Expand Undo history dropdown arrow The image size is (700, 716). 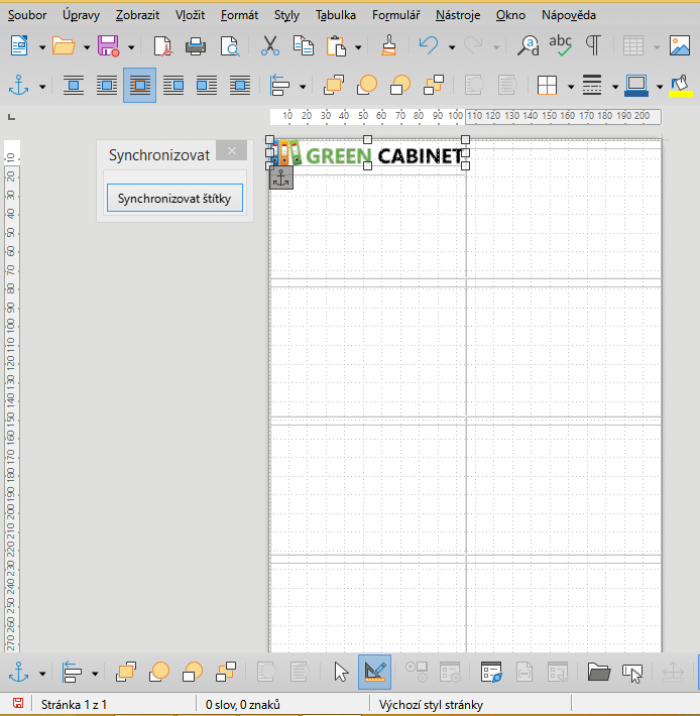coord(452,47)
